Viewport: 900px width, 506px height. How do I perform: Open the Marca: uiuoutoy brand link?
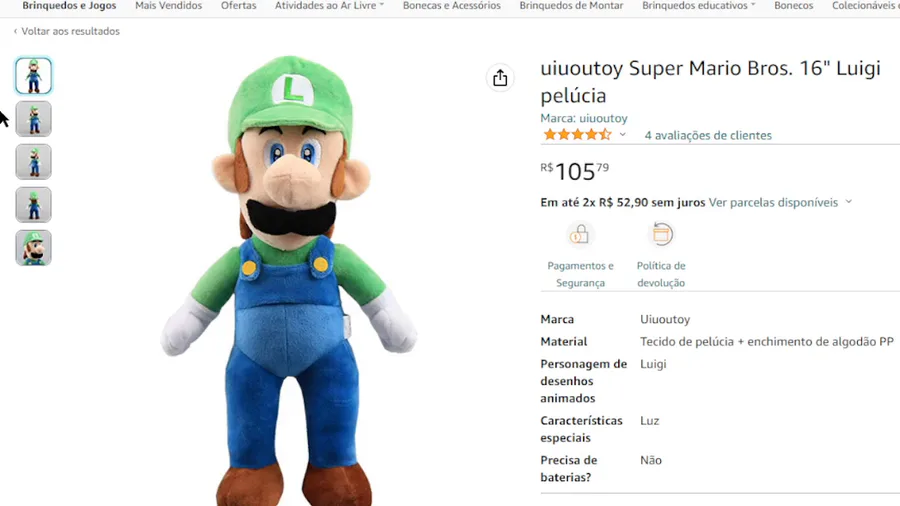coord(584,118)
